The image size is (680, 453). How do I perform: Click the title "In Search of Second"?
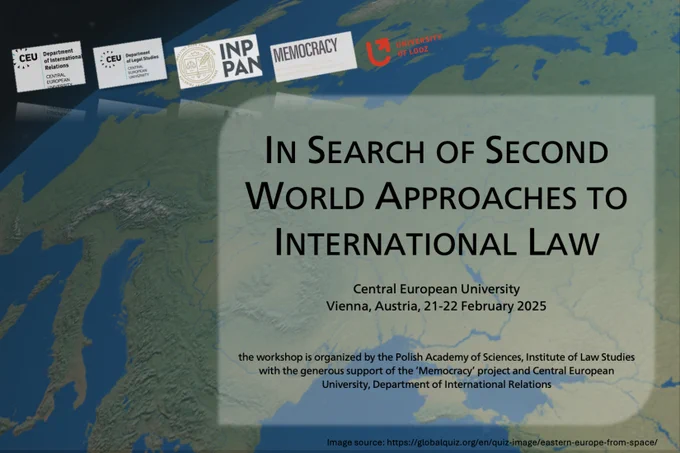(436, 150)
